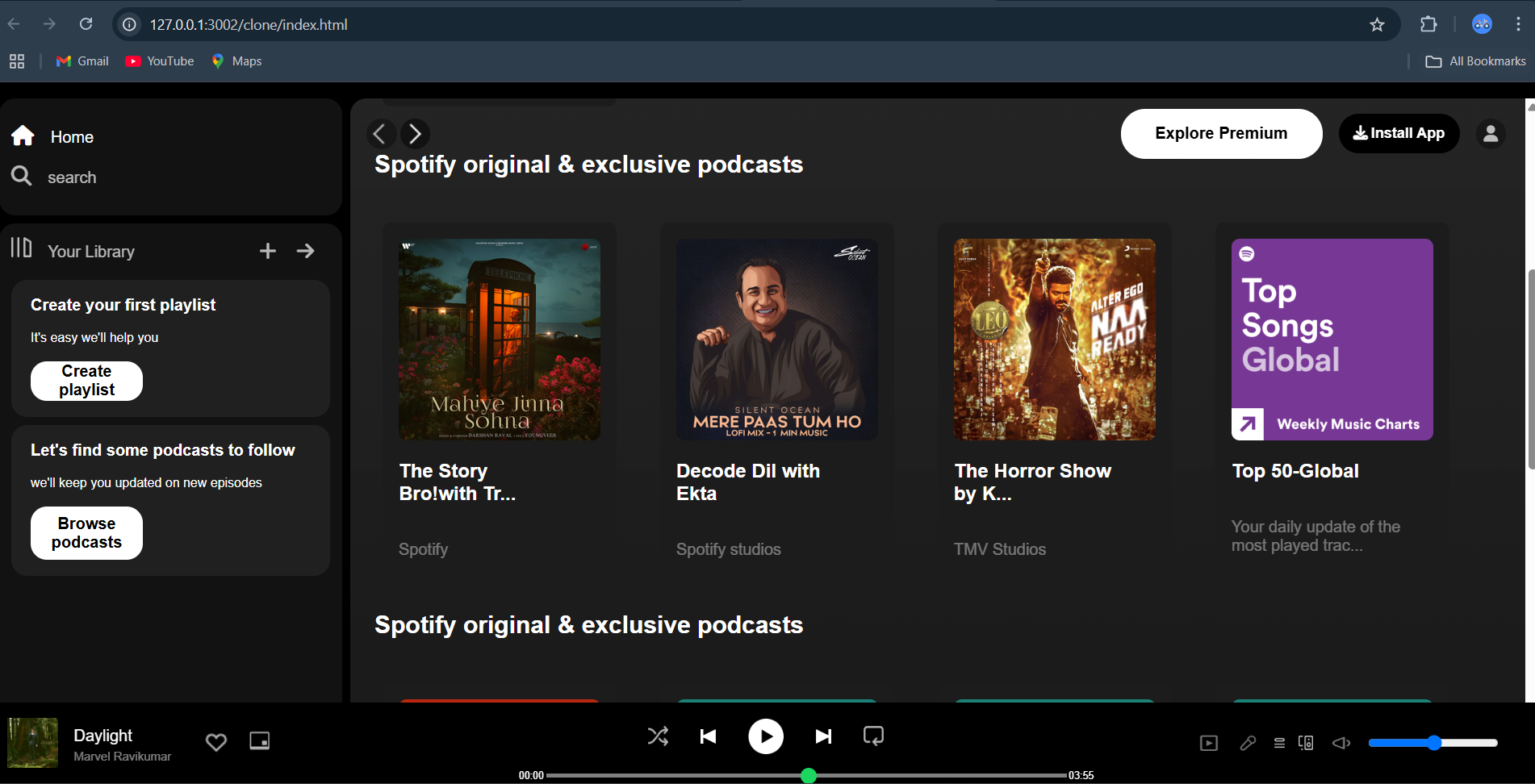This screenshot has width=1535, height=784.
Task: Click the plus icon in Your Library
Action: click(268, 251)
